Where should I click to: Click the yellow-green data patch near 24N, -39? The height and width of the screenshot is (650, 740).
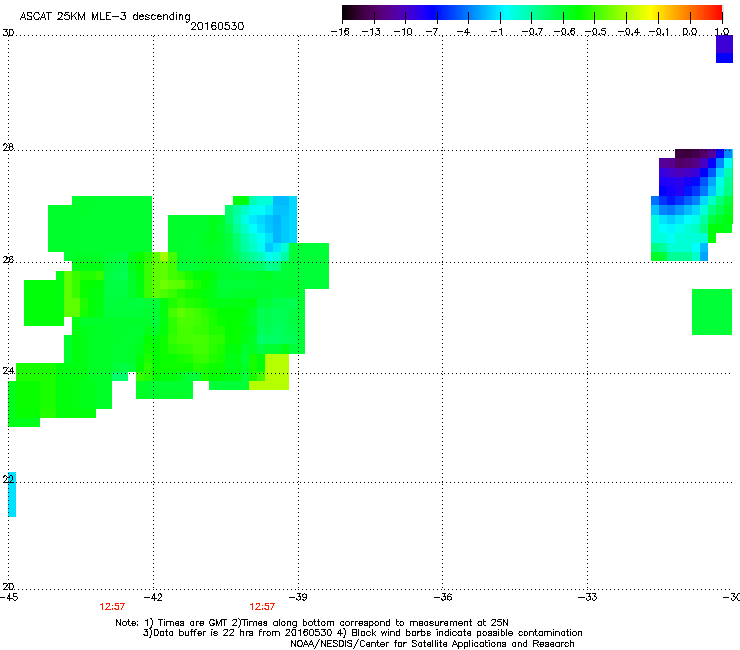(274, 373)
